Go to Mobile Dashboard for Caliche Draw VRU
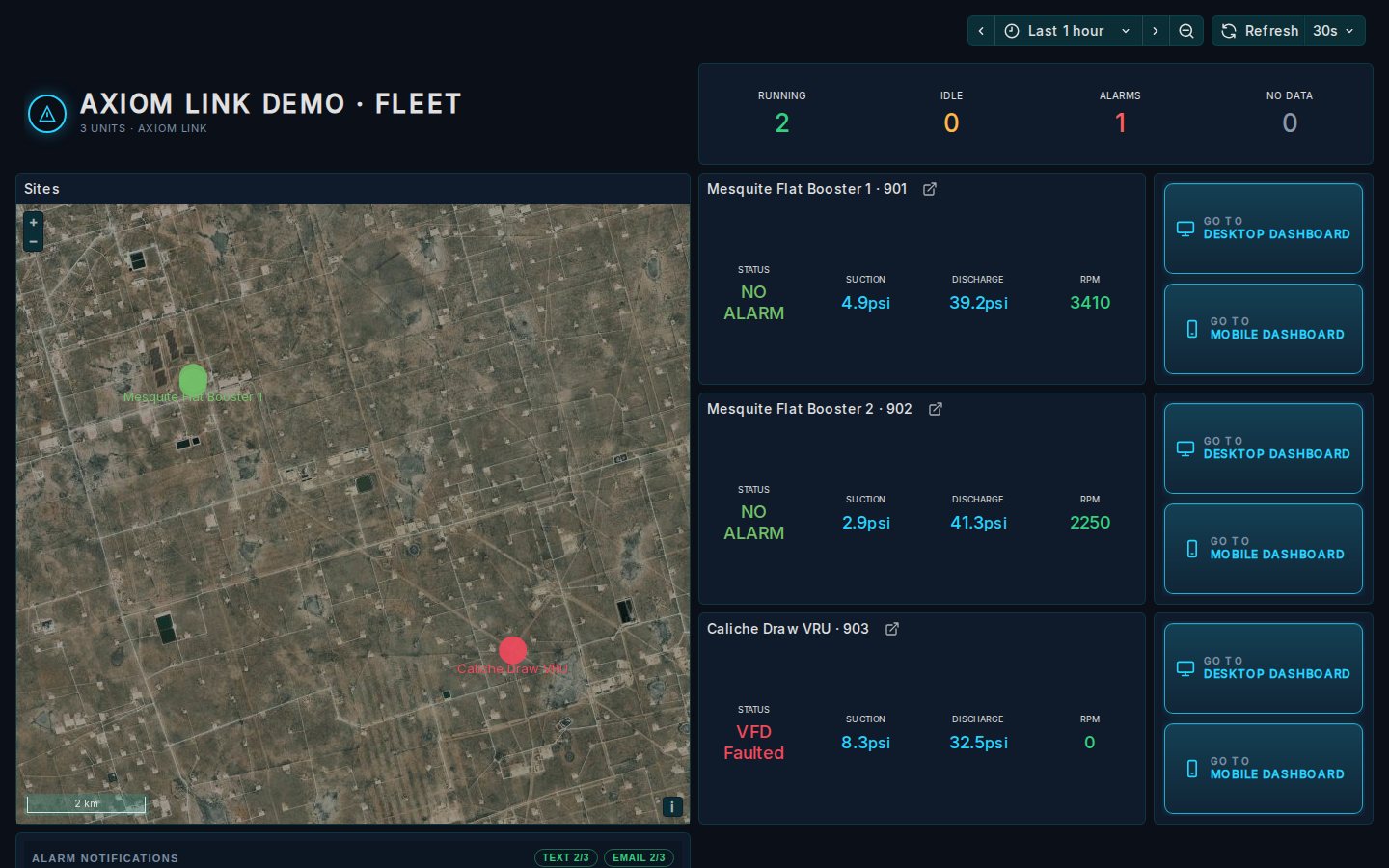This screenshot has height=868, width=1389. coord(1264,769)
